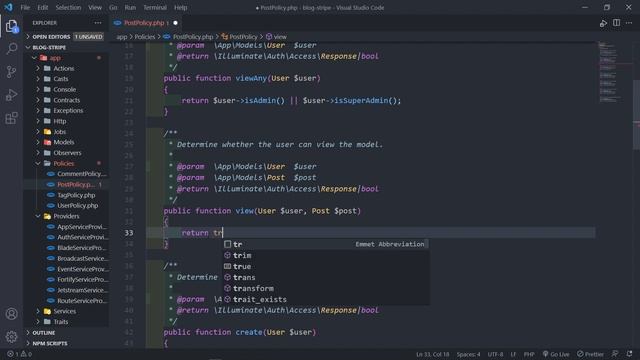The image size is (640, 360).
Task: Click the PHP language mode indicator
Action: point(529,354)
